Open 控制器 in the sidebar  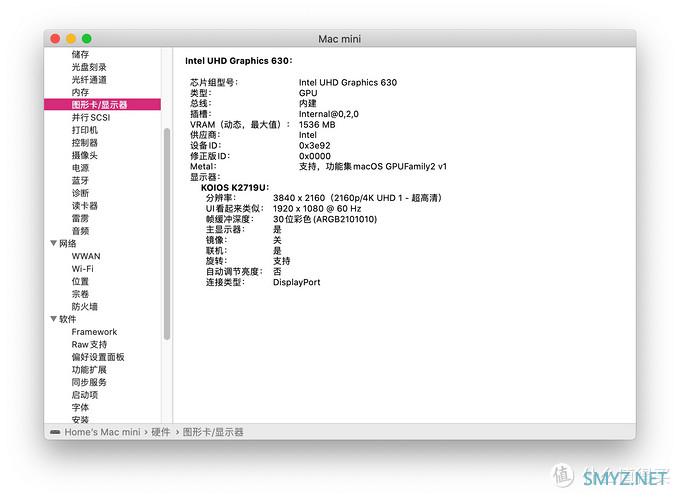click(85, 142)
